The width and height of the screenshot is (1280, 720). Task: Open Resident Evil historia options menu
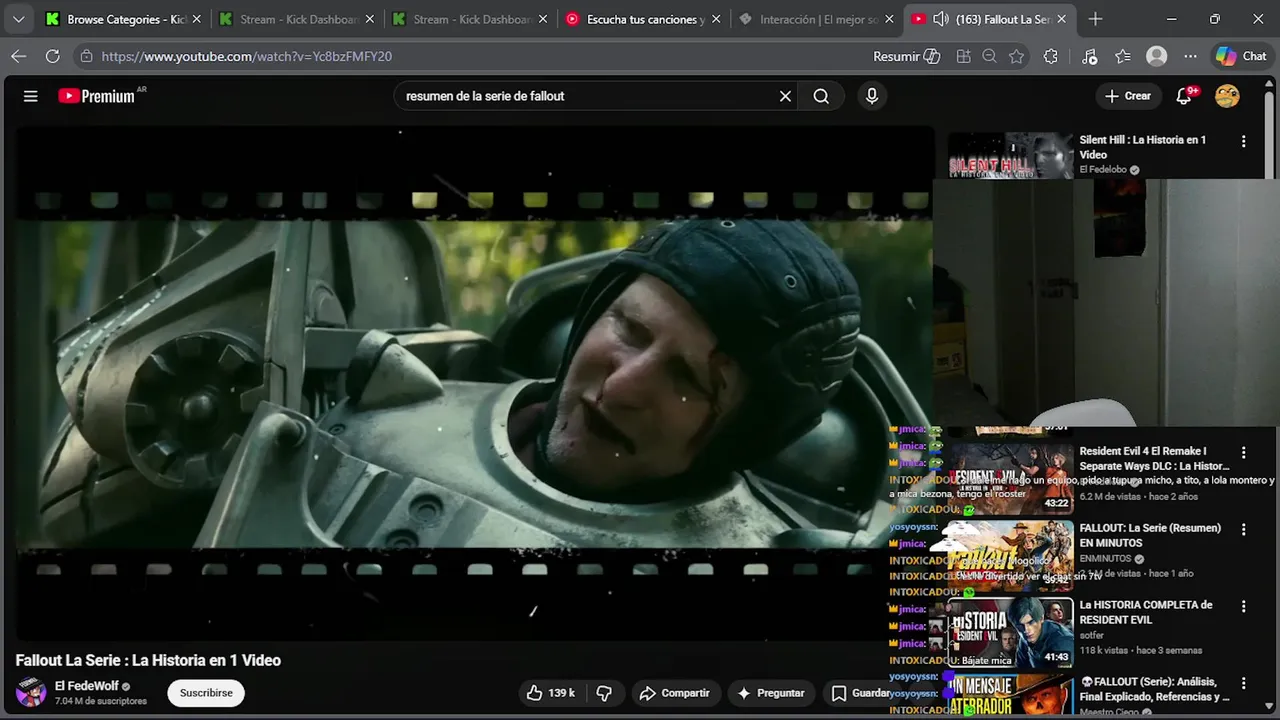pos(1243,606)
